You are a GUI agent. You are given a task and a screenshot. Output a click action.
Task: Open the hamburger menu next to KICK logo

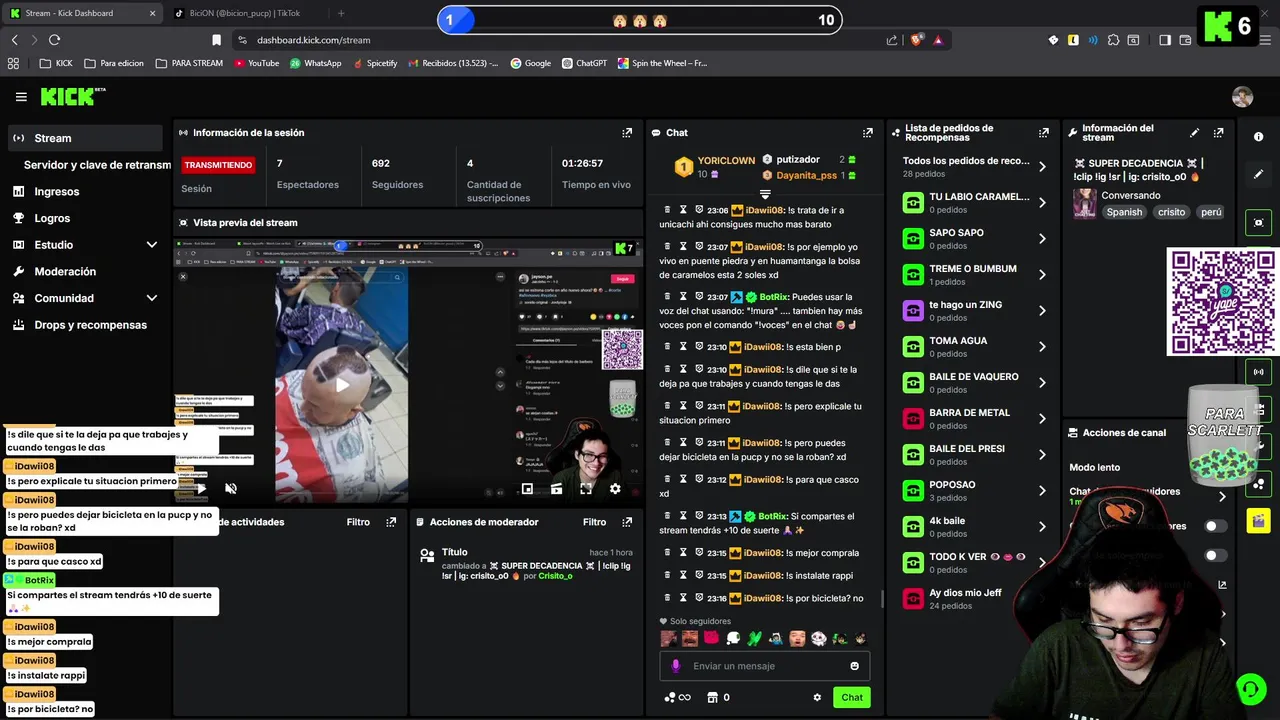[x=21, y=97]
